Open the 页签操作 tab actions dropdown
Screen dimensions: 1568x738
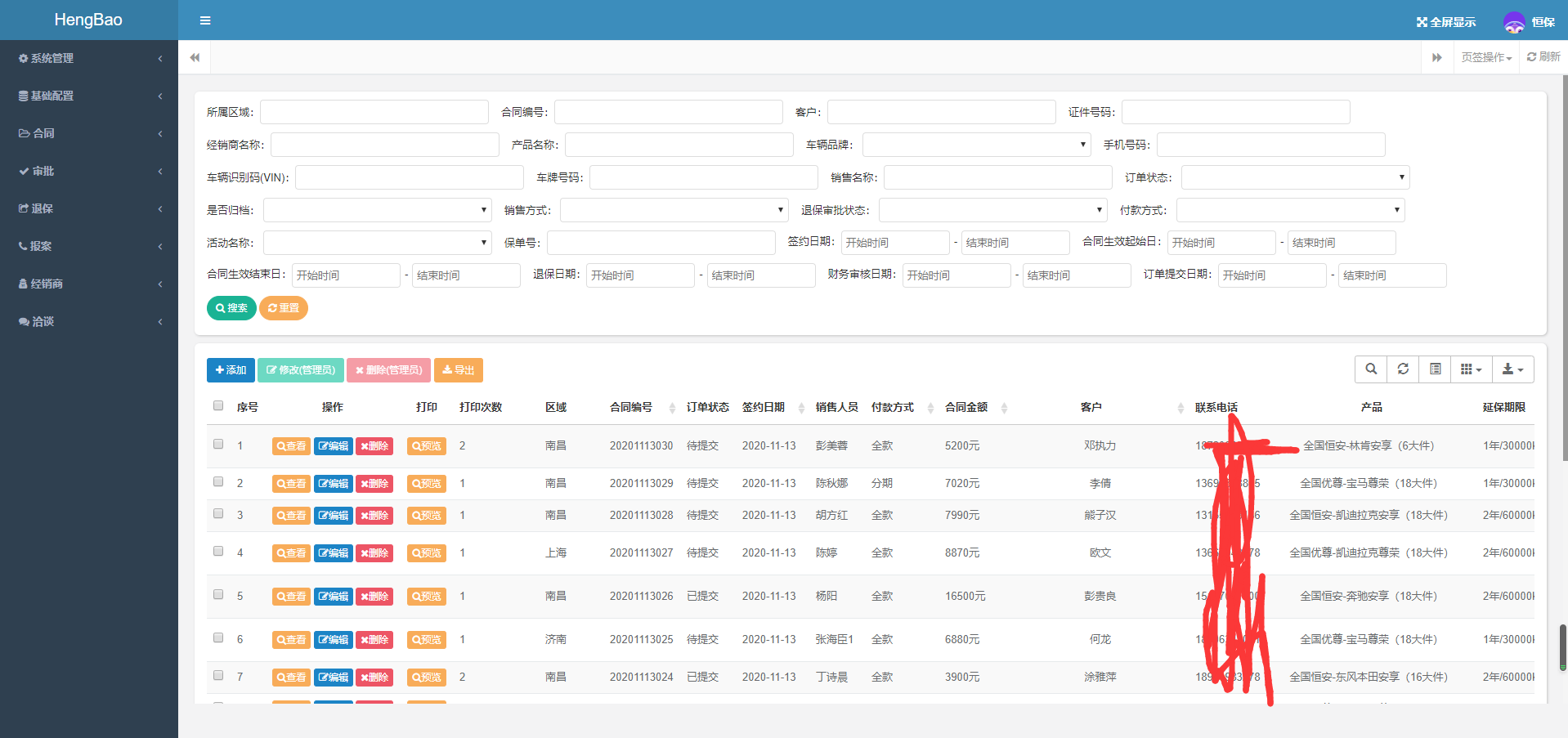[1486, 57]
